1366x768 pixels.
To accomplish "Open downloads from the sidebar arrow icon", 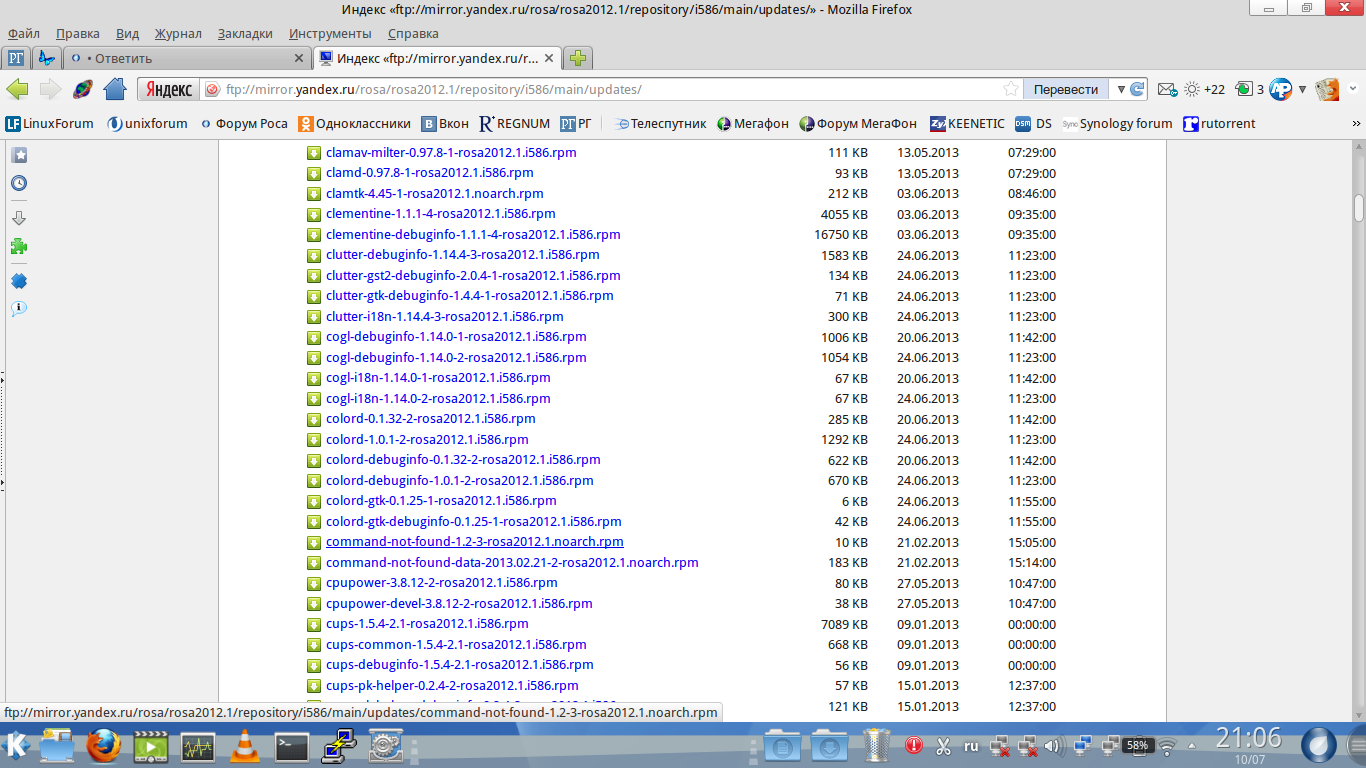I will click(x=18, y=218).
